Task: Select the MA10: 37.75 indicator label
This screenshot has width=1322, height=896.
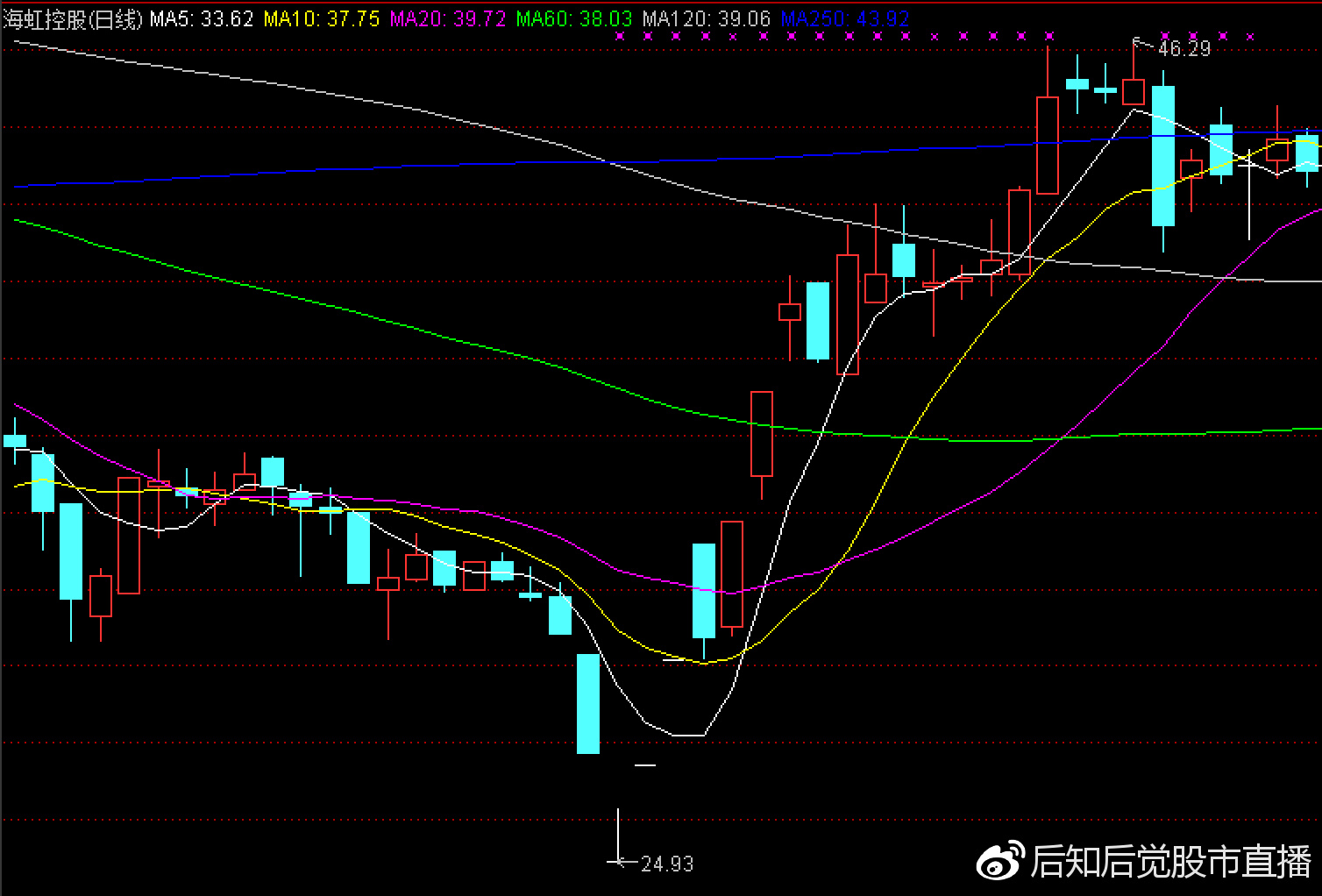Action: [322, 18]
